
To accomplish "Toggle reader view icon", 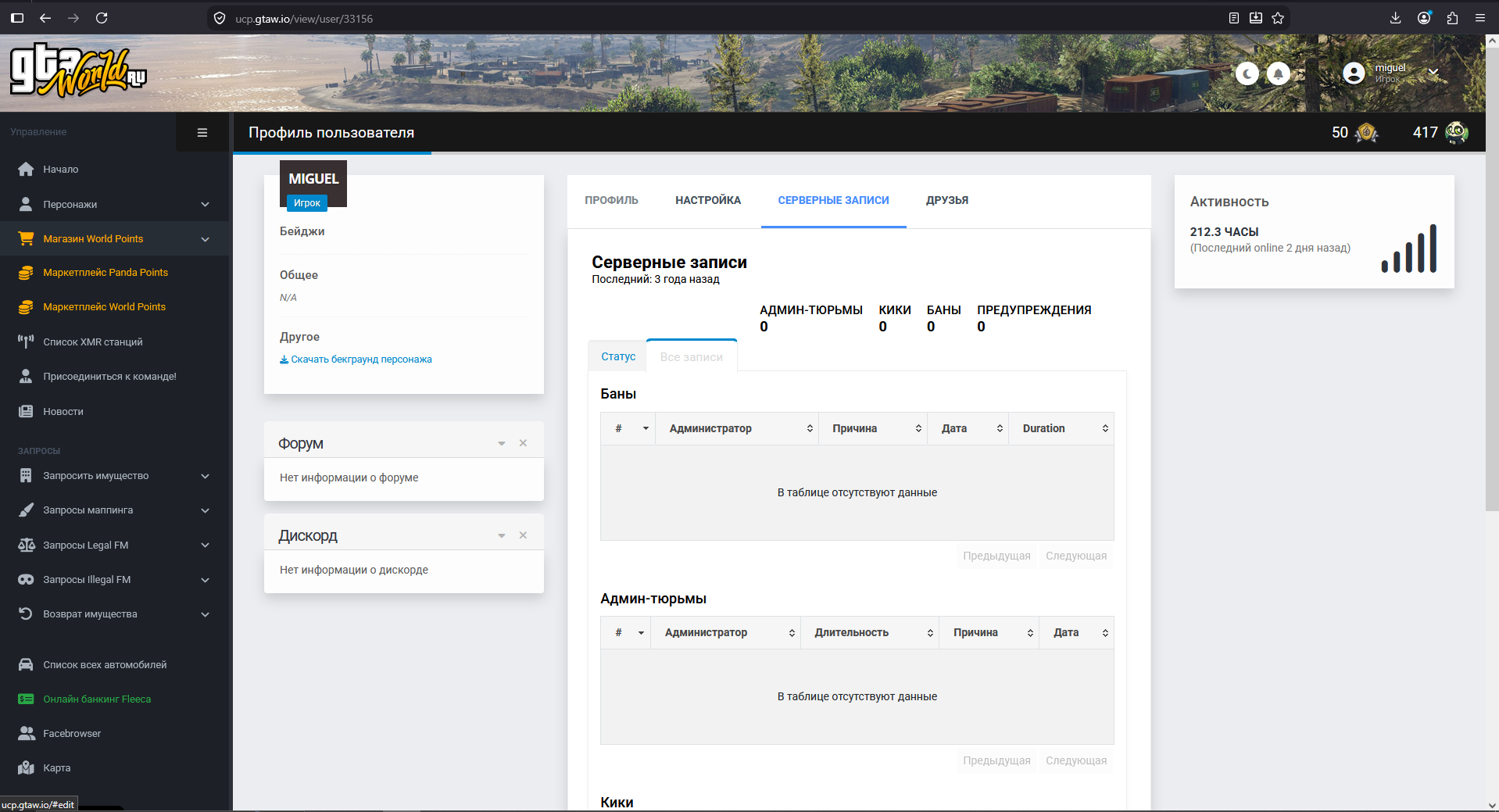I will pyautogui.click(x=1234, y=18).
